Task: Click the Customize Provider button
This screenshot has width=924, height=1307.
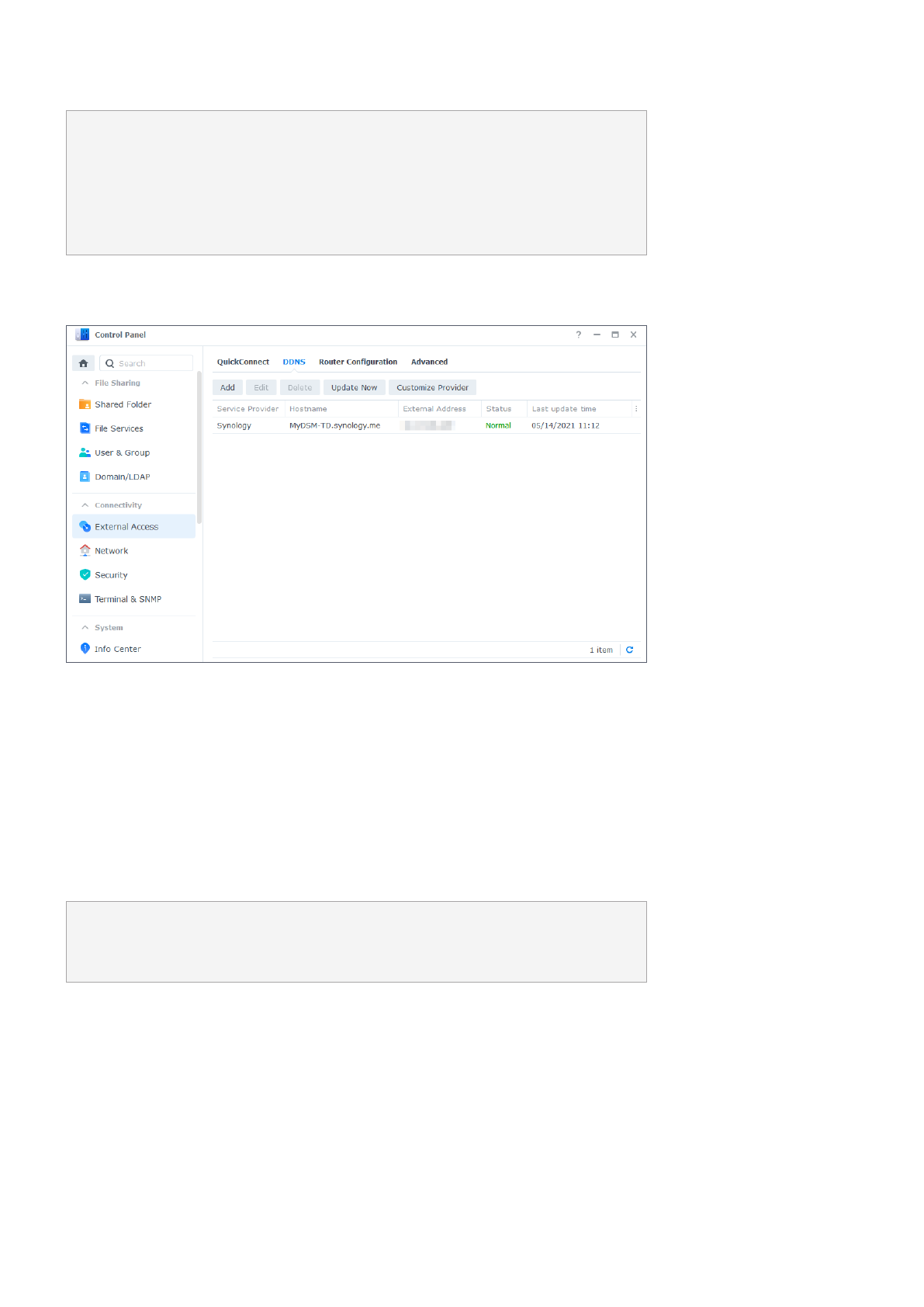Action: pyautogui.click(x=432, y=388)
